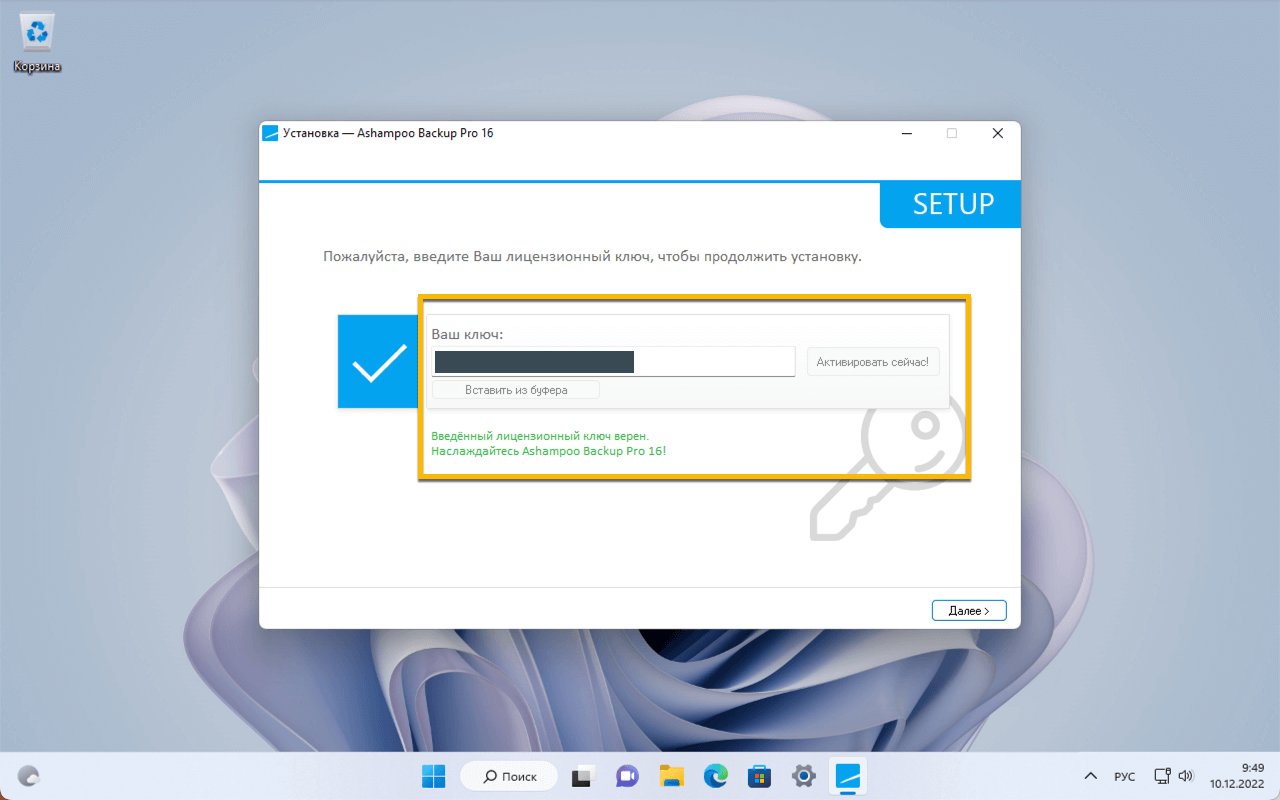Open File Explorer from the taskbar

click(670, 775)
